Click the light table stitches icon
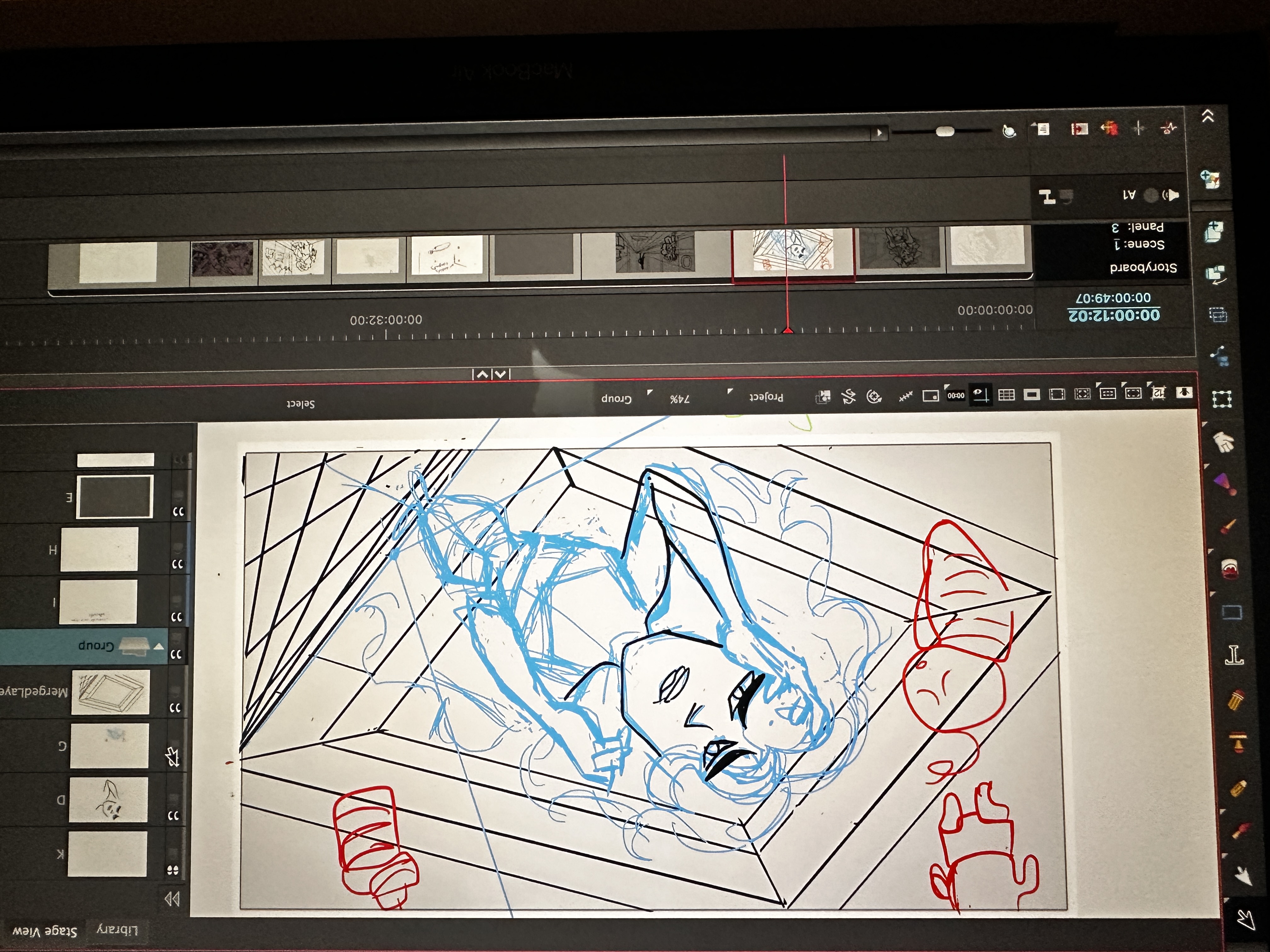The height and width of the screenshot is (952, 1270). tap(906, 396)
